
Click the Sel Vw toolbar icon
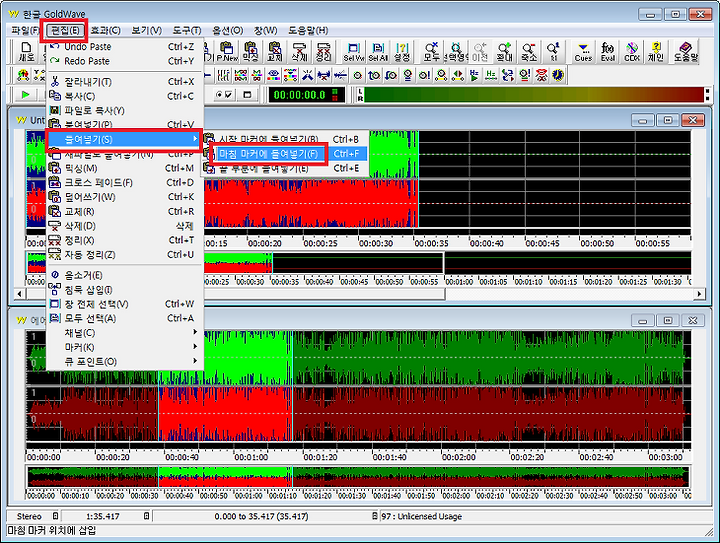click(354, 51)
